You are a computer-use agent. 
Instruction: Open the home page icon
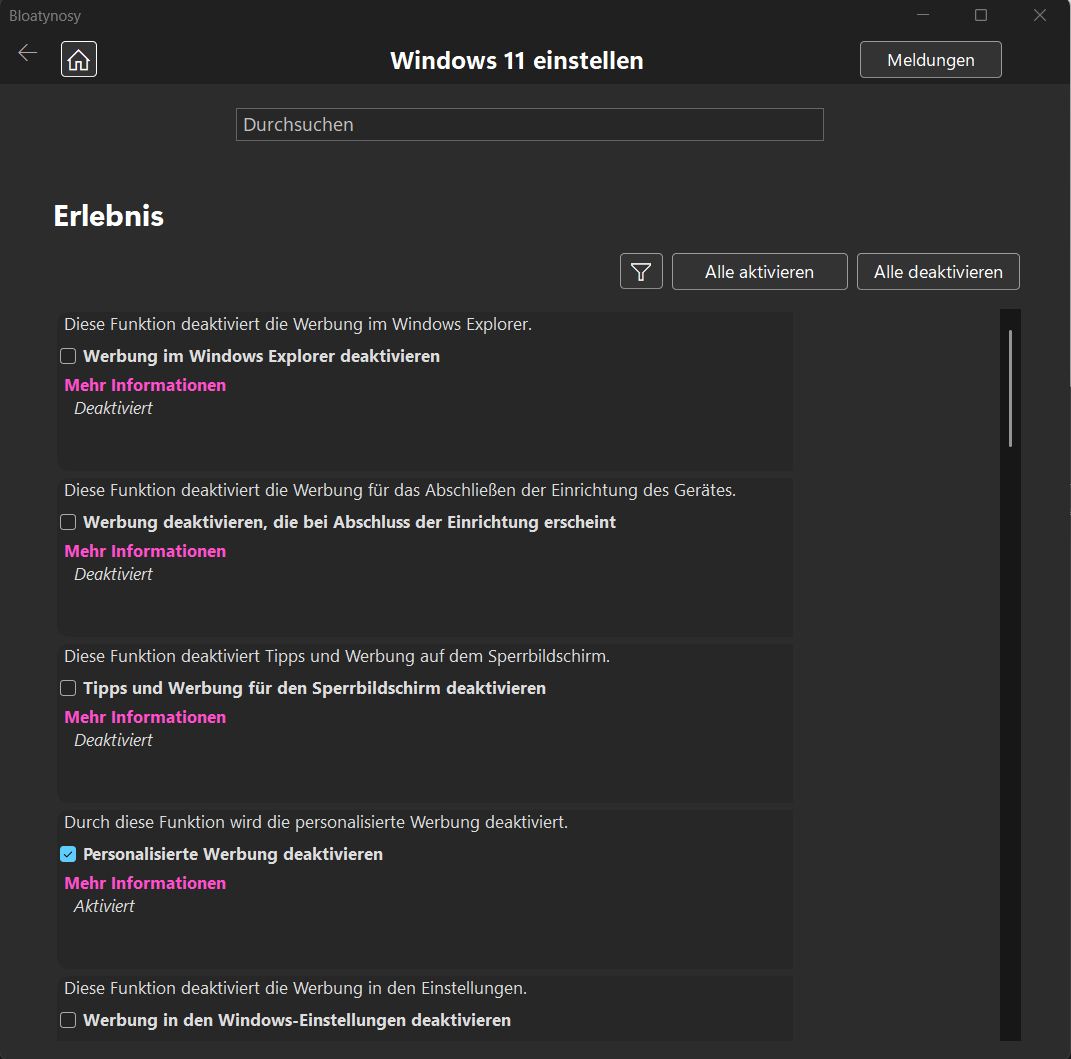(79, 59)
